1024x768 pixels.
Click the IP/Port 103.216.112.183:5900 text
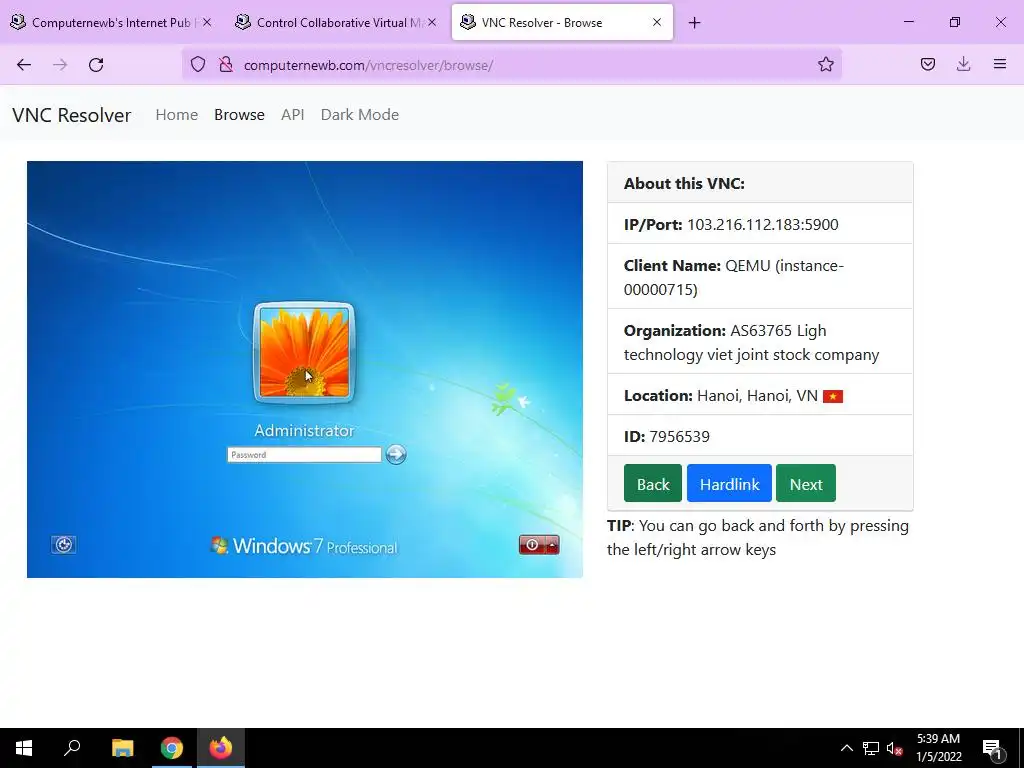tap(731, 225)
